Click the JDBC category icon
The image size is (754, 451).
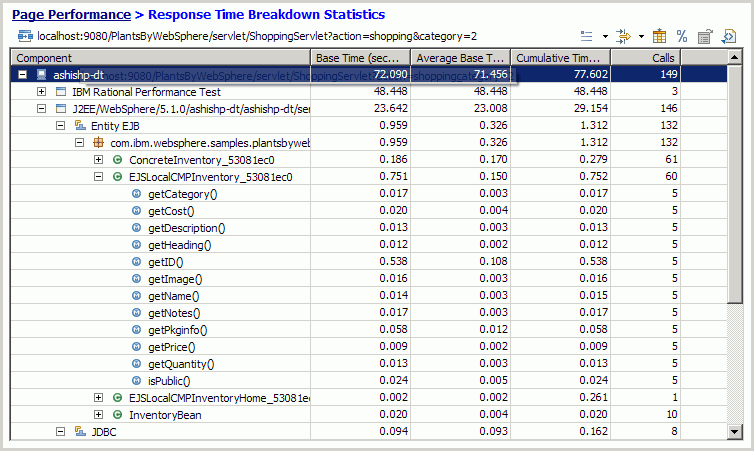coord(80,431)
